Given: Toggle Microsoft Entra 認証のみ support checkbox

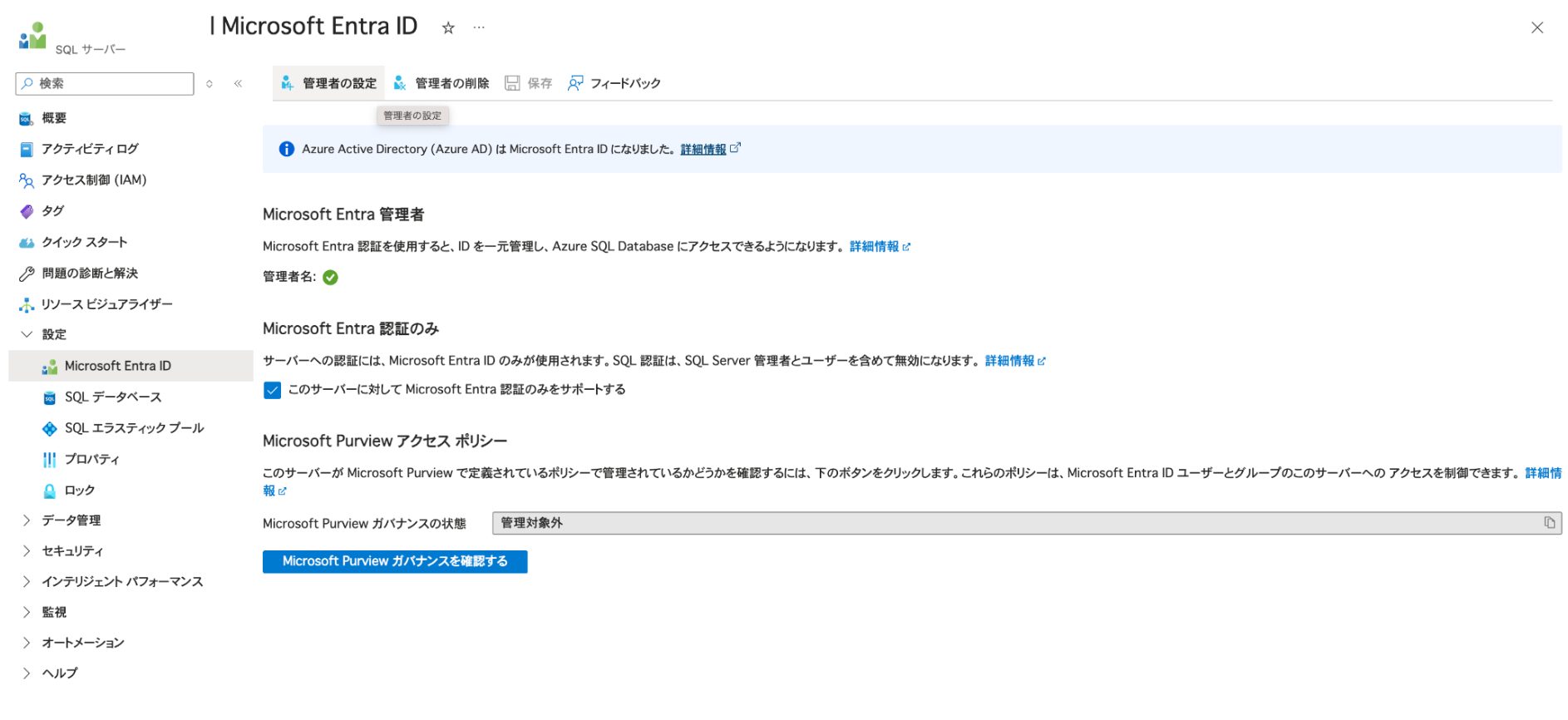Looking at the screenshot, I should point(272,390).
